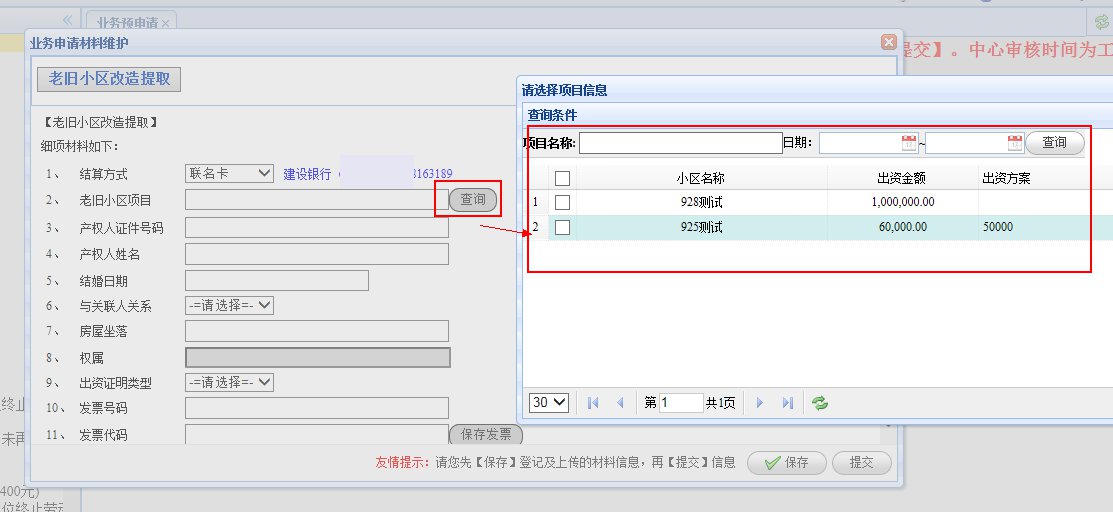
Task: Click the 保存 button
Action: 787,463
